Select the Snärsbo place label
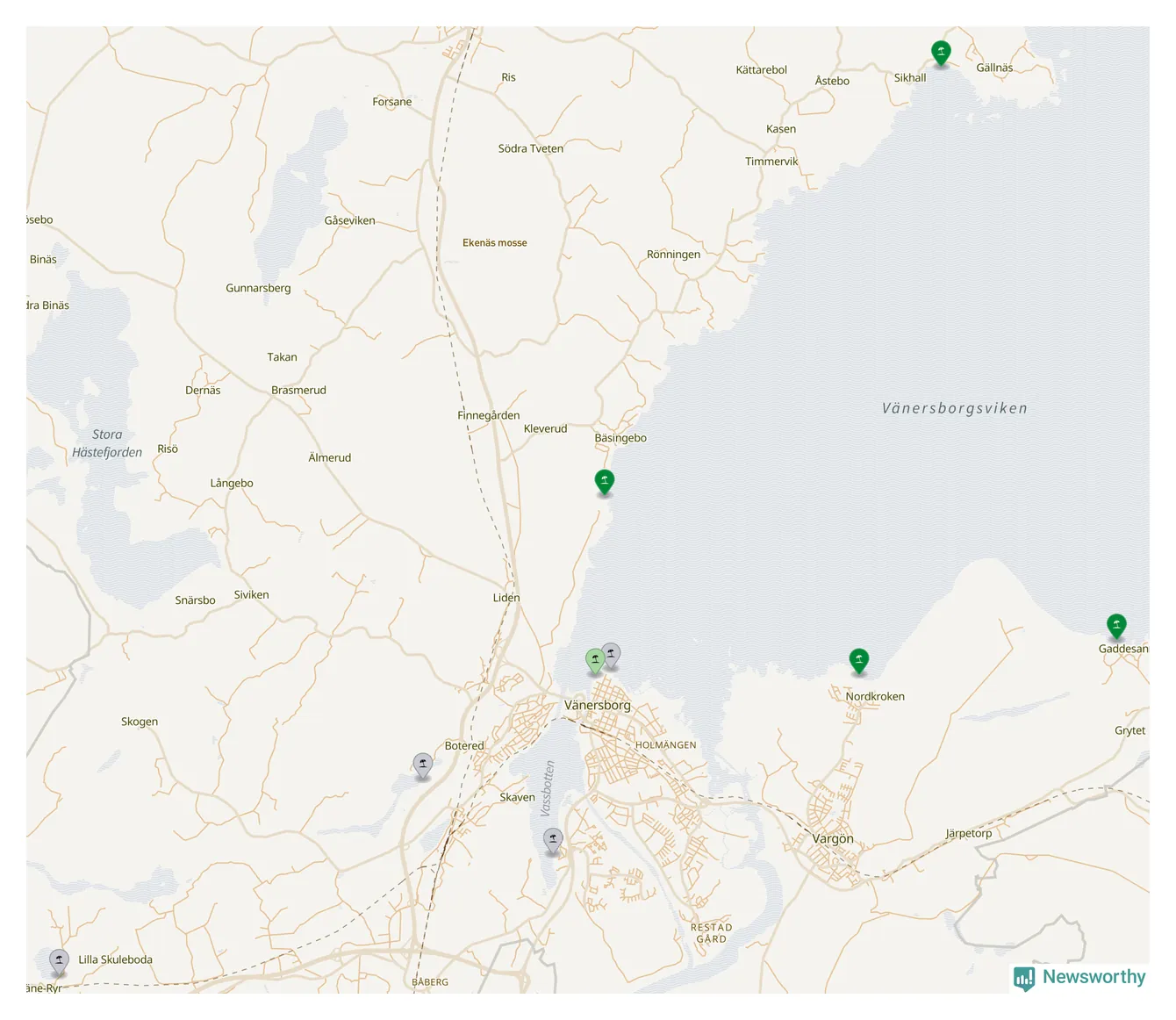Screen dimensions: 1176x1020 pos(195,600)
